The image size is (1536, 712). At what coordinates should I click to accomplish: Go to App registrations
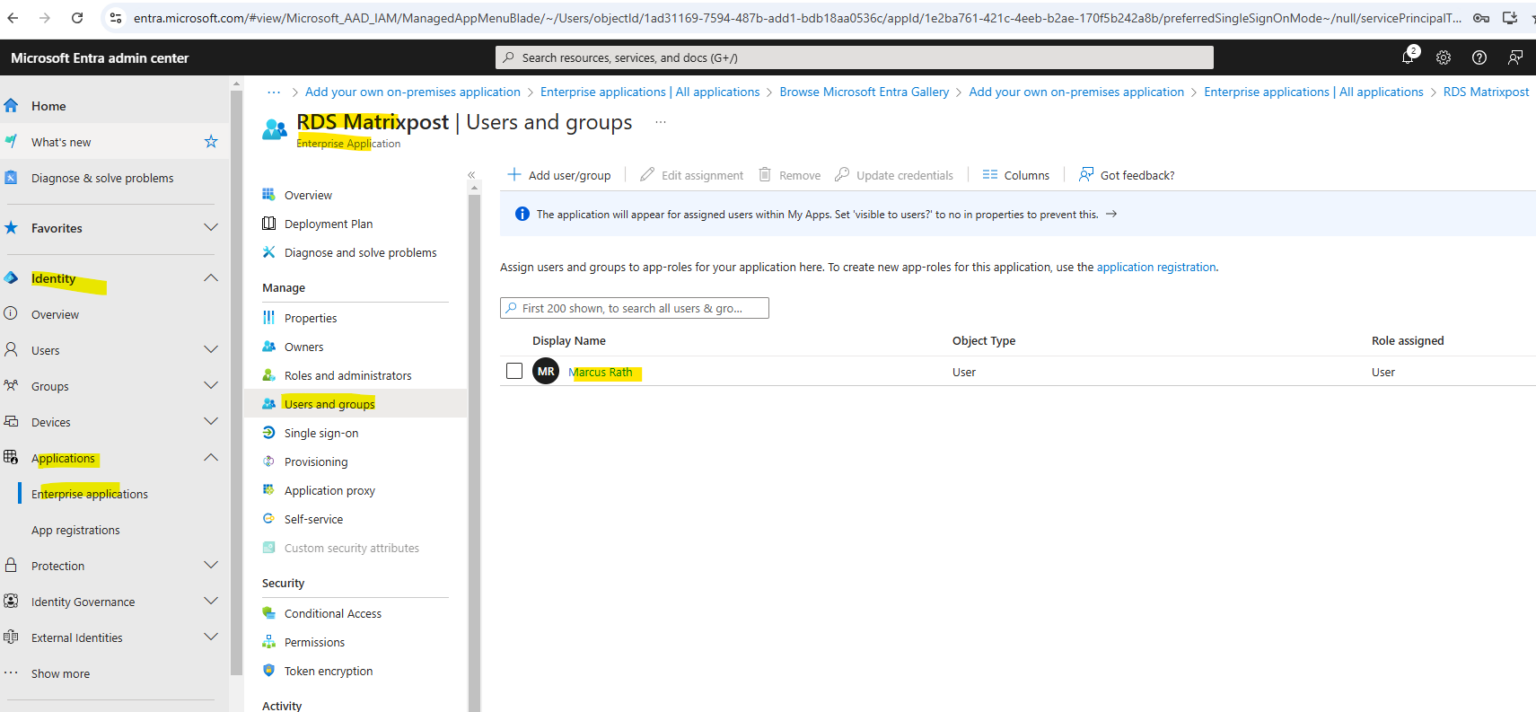click(x=75, y=530)
